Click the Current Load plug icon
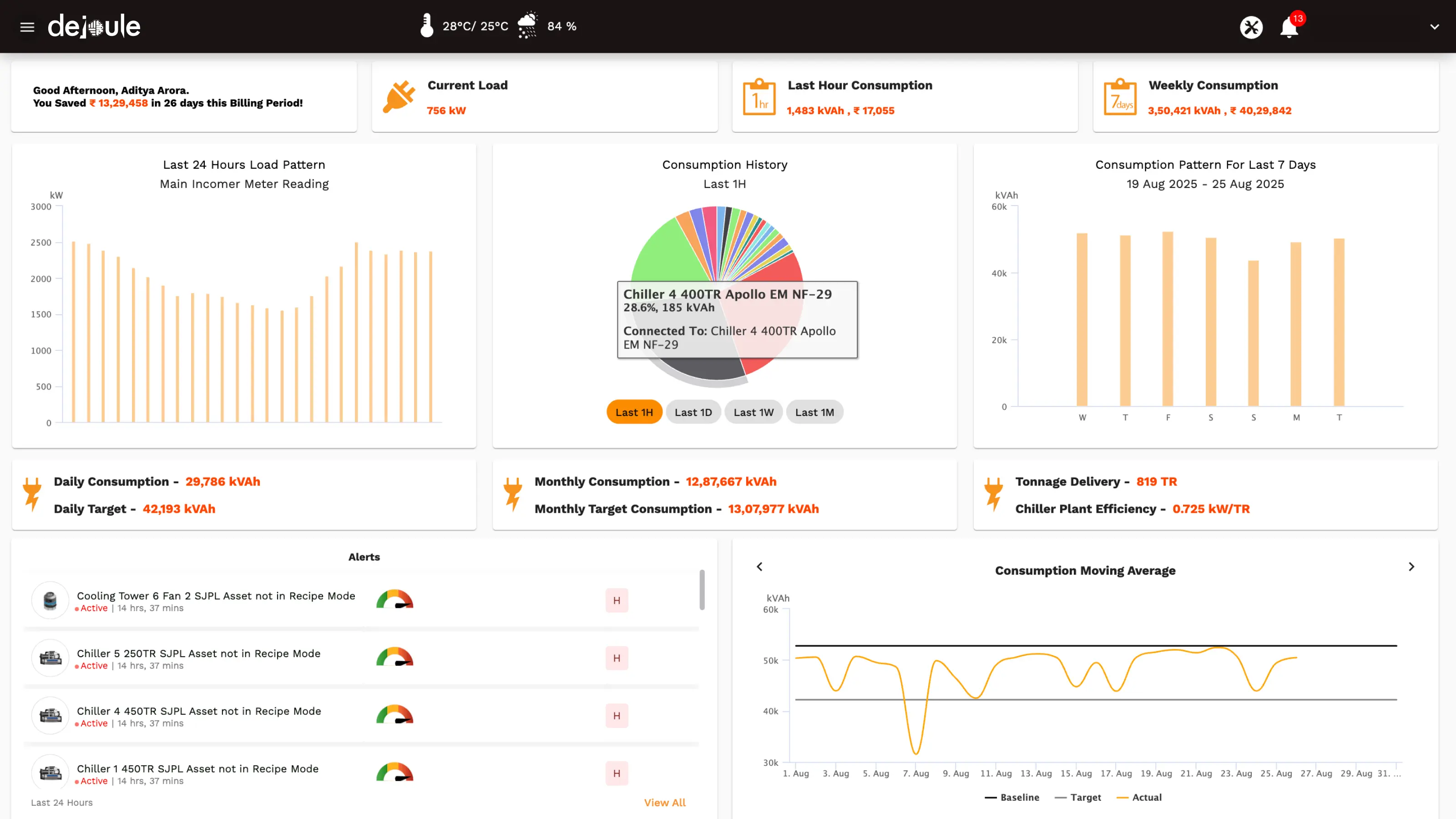The image size is (1456, 819). click(x=399, y=96)
